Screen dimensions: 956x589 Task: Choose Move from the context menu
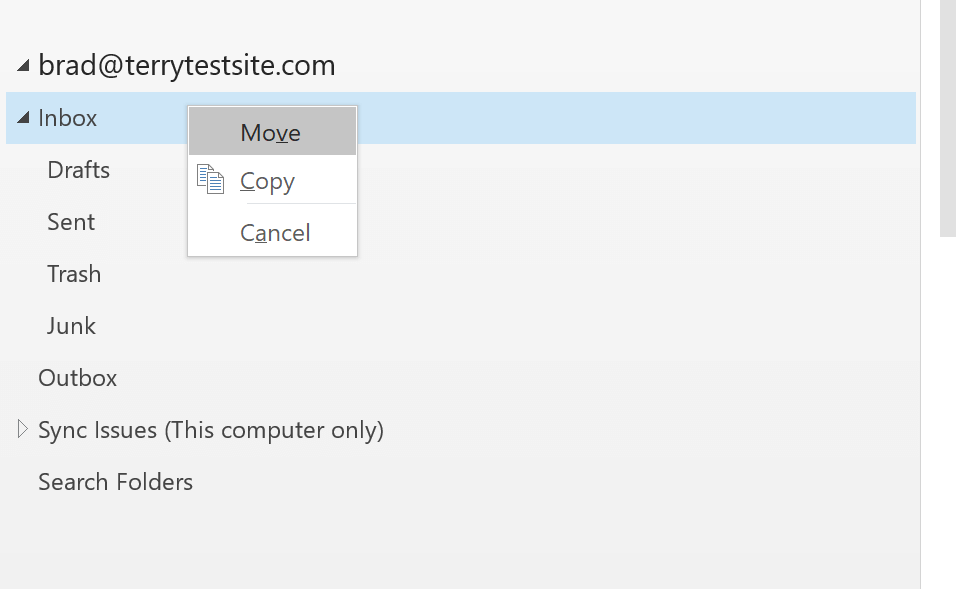272,132
